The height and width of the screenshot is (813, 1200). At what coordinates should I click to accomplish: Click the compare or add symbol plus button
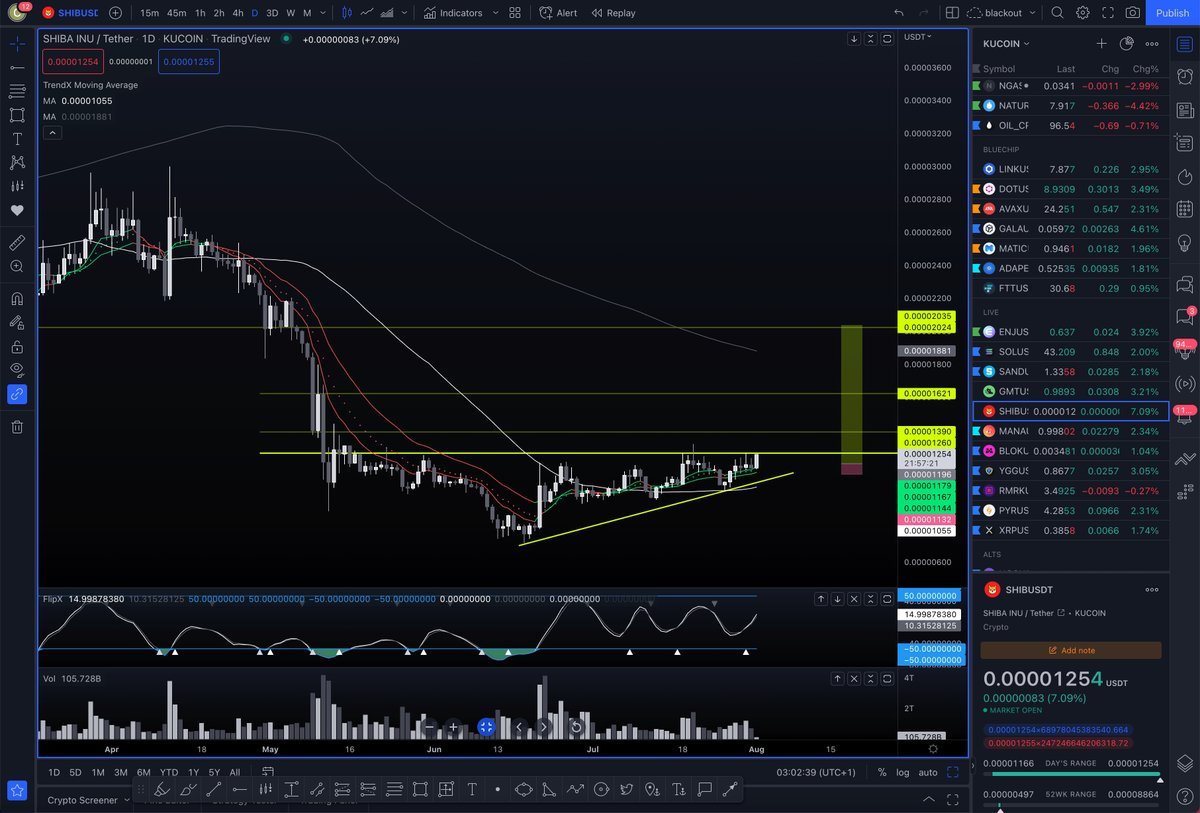tap(115, 13)
